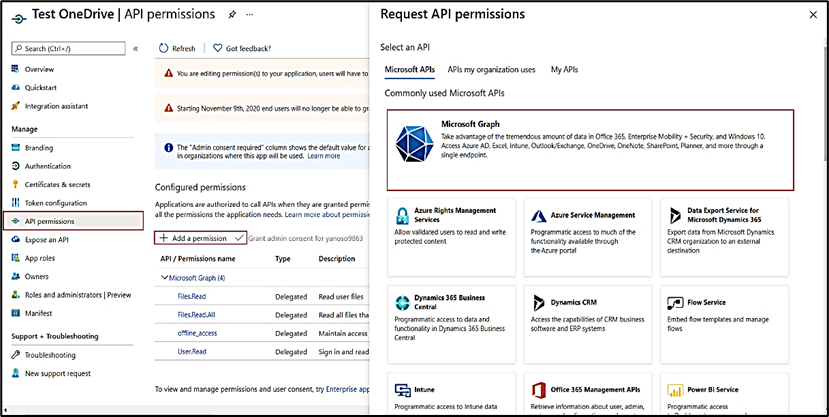Image resolution: width=829 pixels, height=417 pixels.
Task: Collapse the Microsoft Graph permissions group
Action: 164,277
